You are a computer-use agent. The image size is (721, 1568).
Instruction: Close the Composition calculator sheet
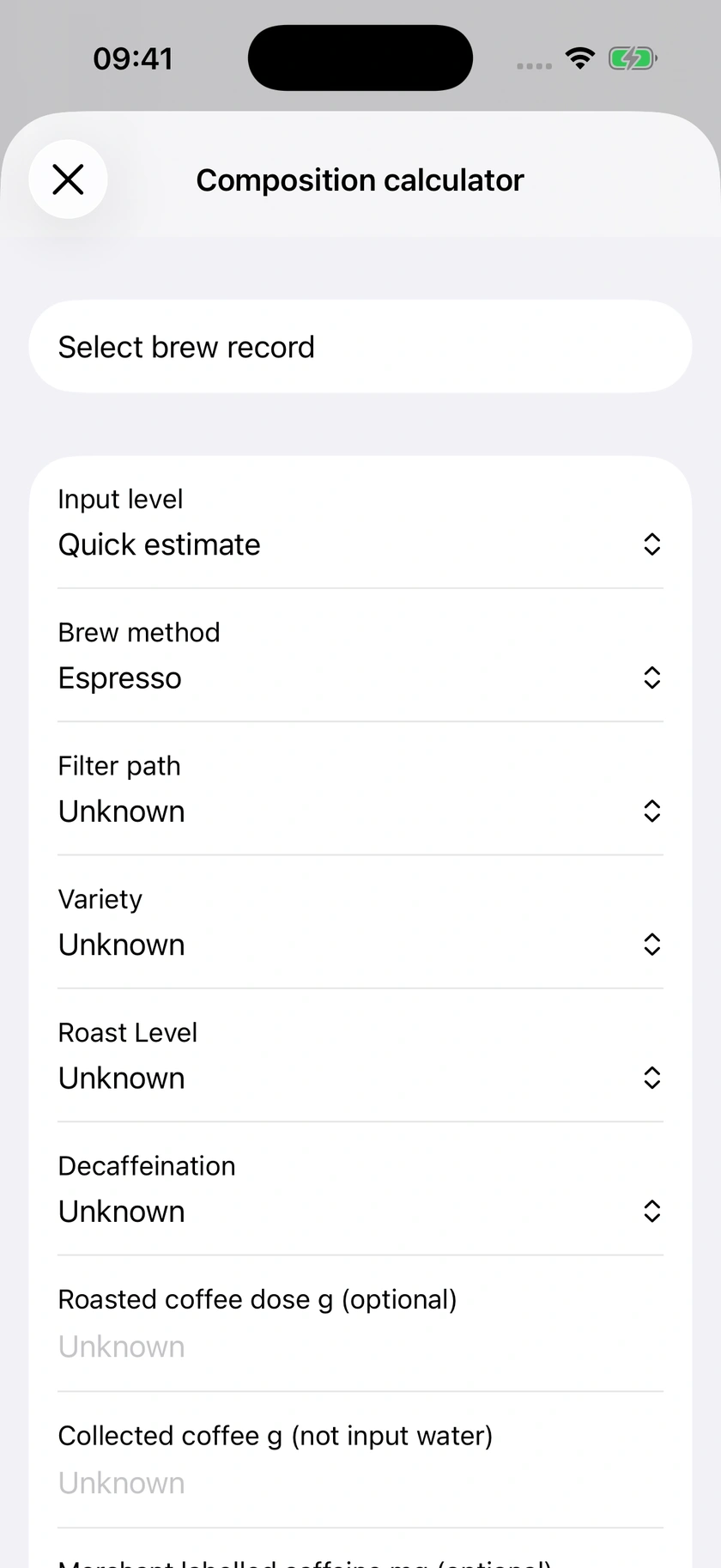(68, 179)
